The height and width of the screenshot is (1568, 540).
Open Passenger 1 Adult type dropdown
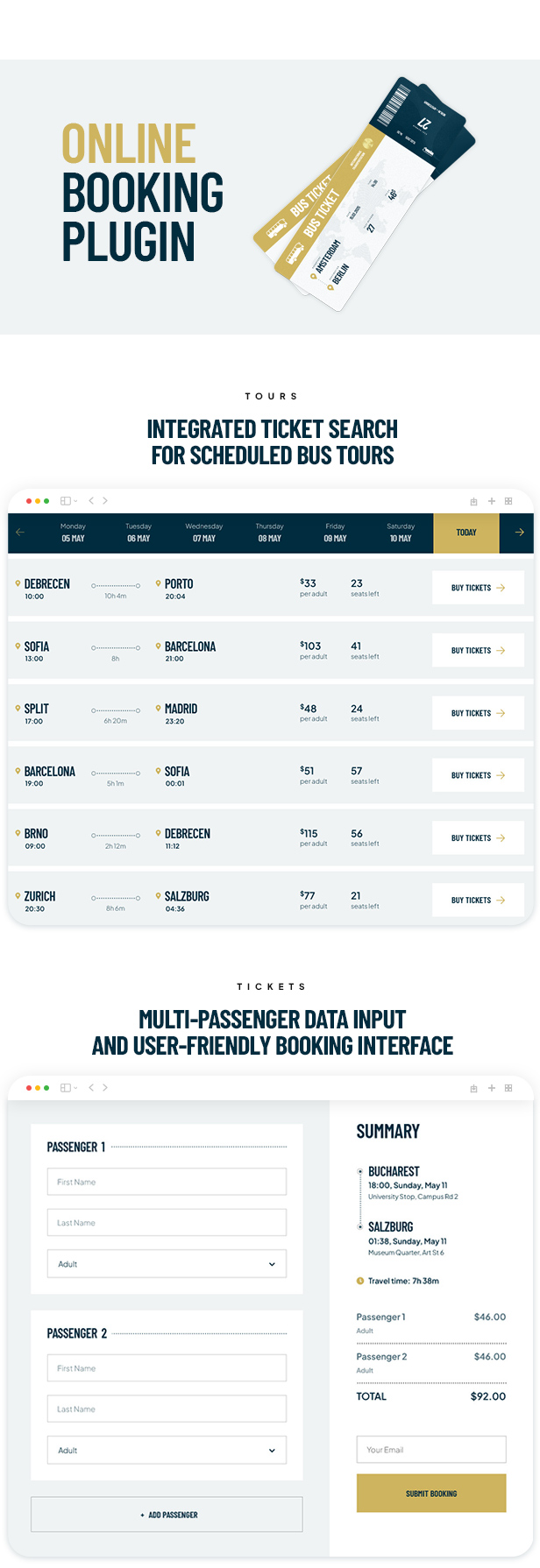[167, 1264]
